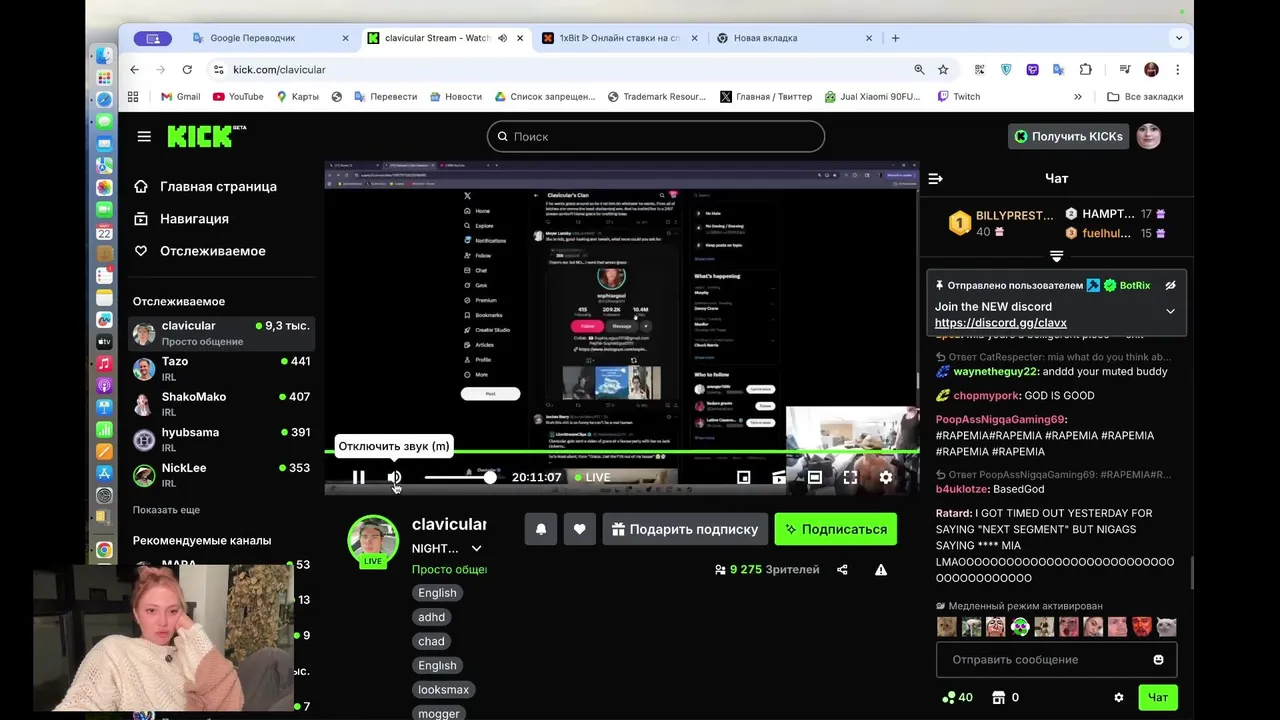The height and width of the screenshot is (720, 1280).
Task: Open Chrome media controls icon
Action: tap(1125, 69)
